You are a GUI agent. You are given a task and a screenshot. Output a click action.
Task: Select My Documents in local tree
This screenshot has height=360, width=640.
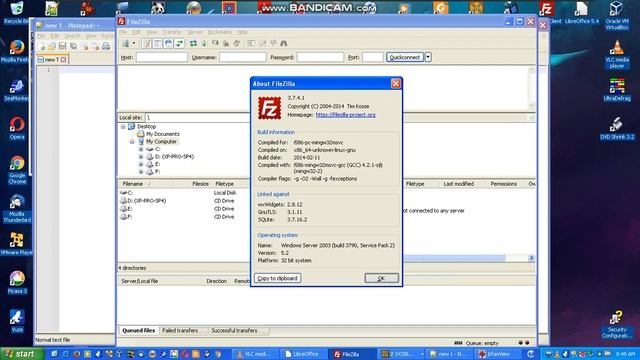(162, 134)
